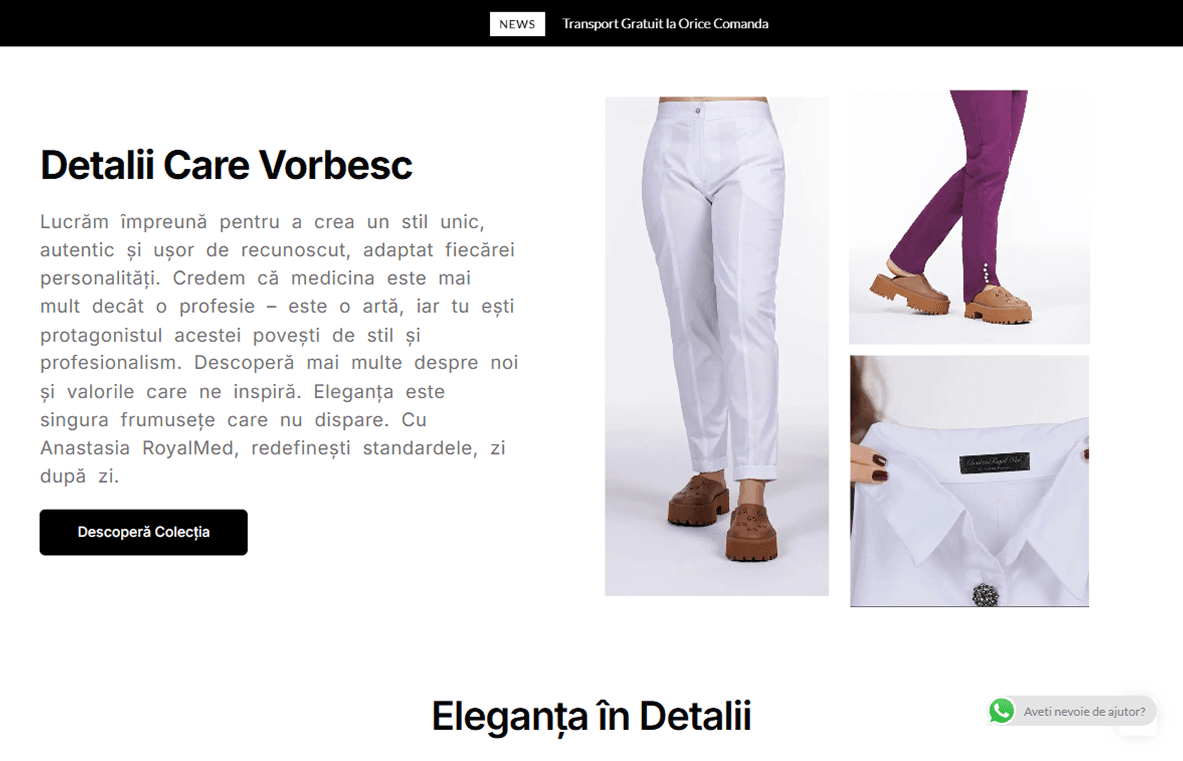Click the waist button on white trousers
The image size is (1183, 761).
(698, 111)
